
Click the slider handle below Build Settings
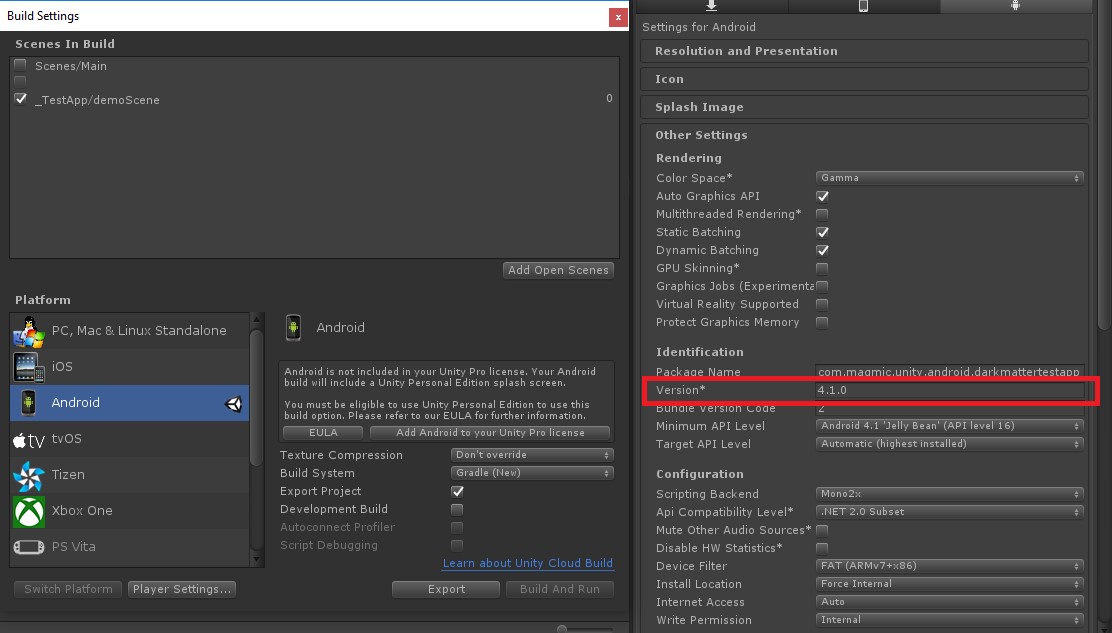[562, 629]
